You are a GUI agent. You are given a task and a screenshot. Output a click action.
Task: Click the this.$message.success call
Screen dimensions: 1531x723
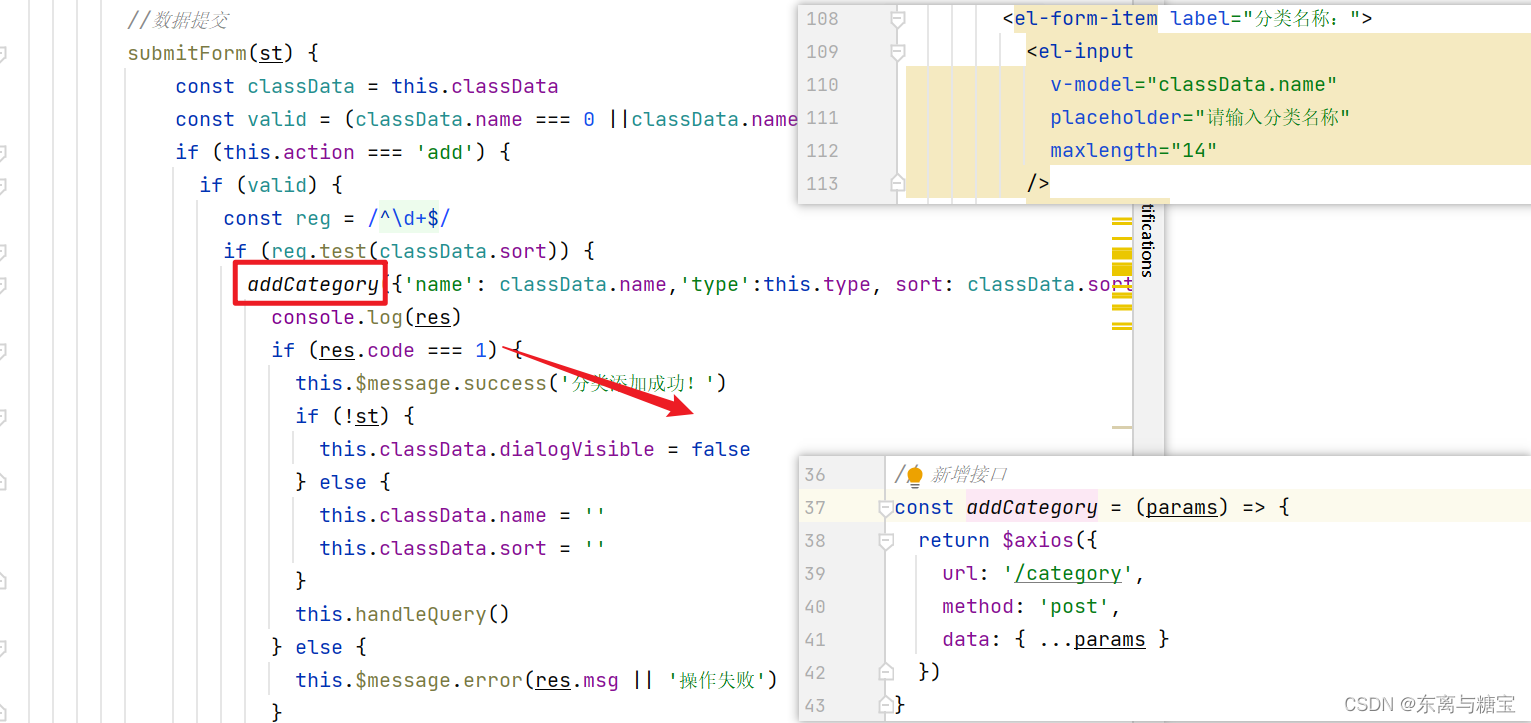click(510, 383)
